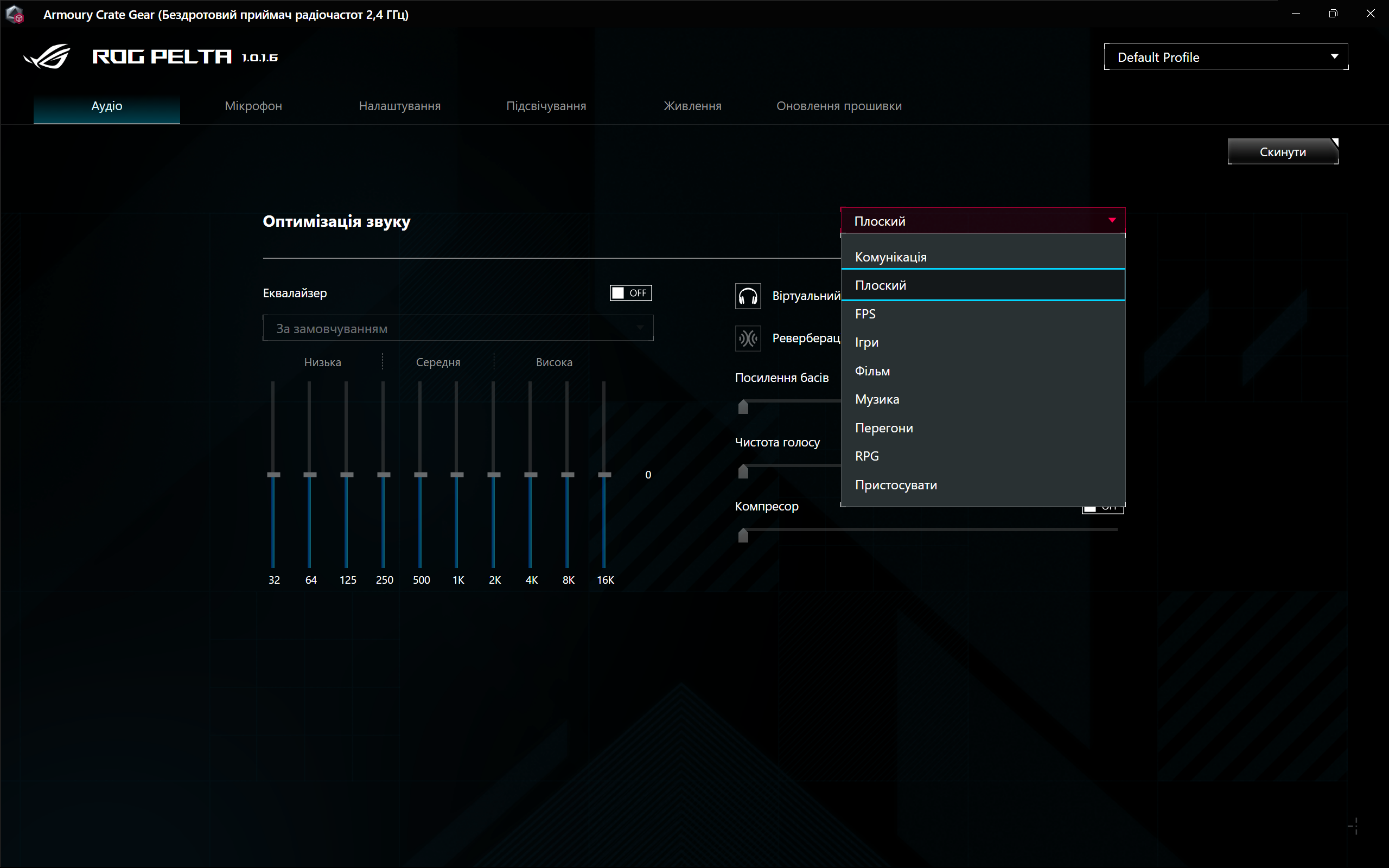Click the Посилення басів slider handle

coord(743,407)
